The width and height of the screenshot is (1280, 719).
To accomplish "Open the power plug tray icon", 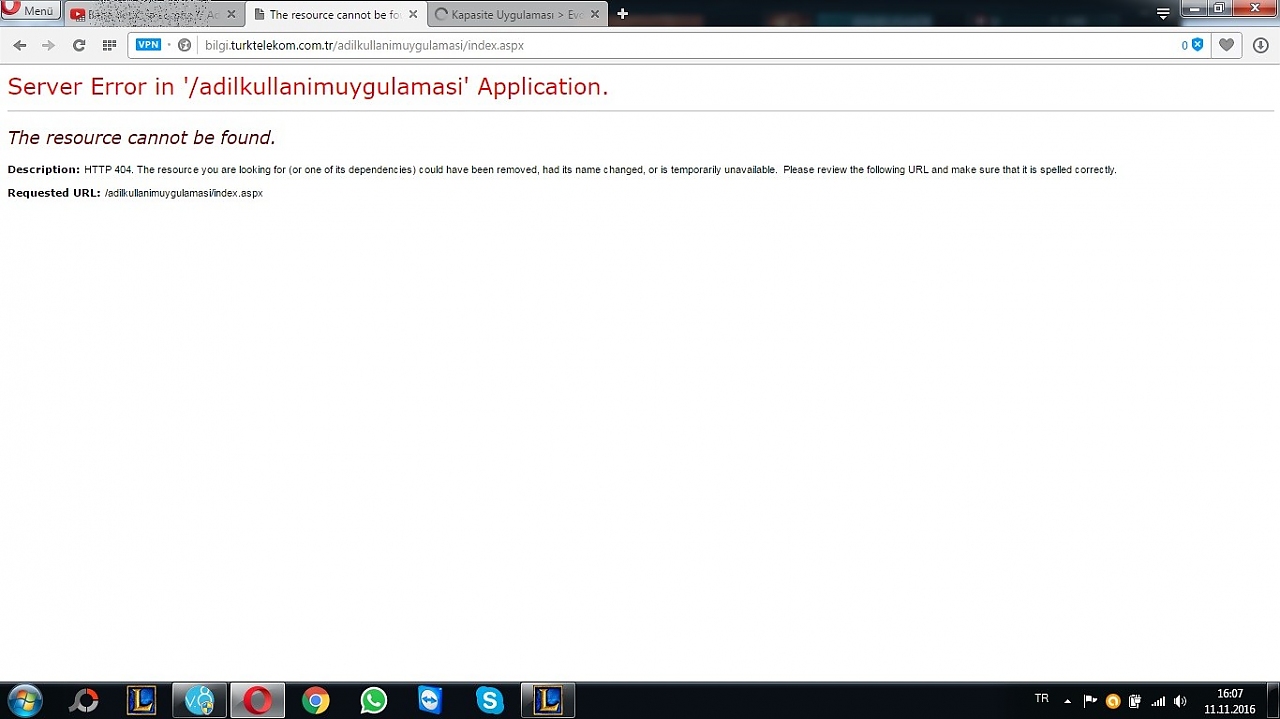I will 1135,701.
